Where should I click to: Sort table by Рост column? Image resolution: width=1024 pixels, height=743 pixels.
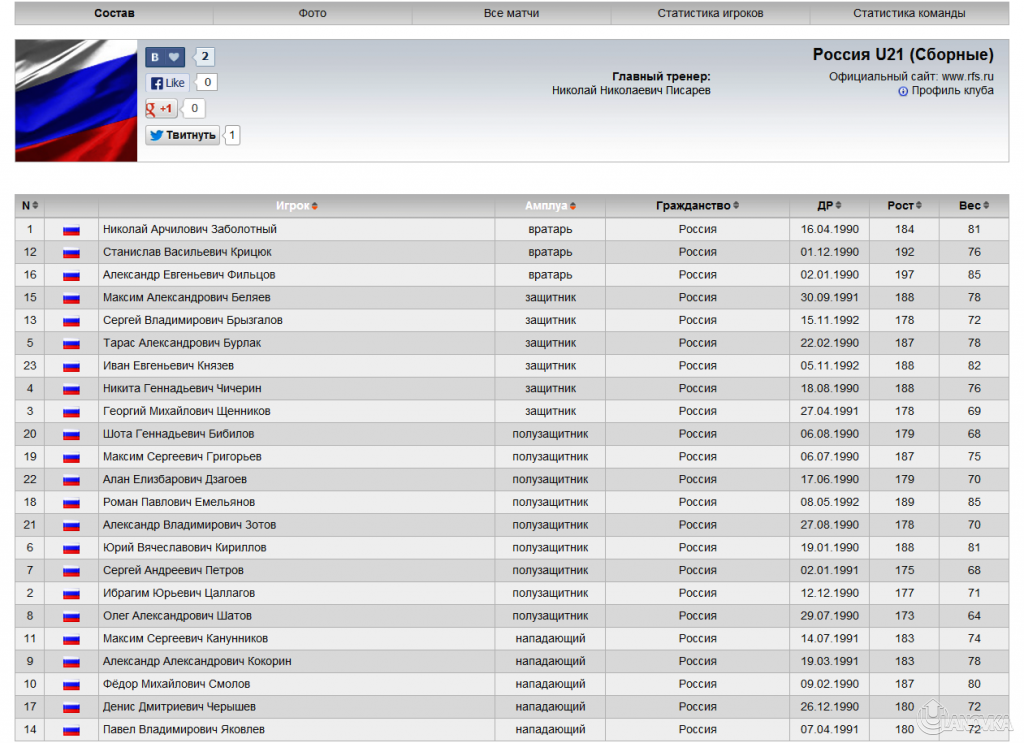[x=904, y=206]
